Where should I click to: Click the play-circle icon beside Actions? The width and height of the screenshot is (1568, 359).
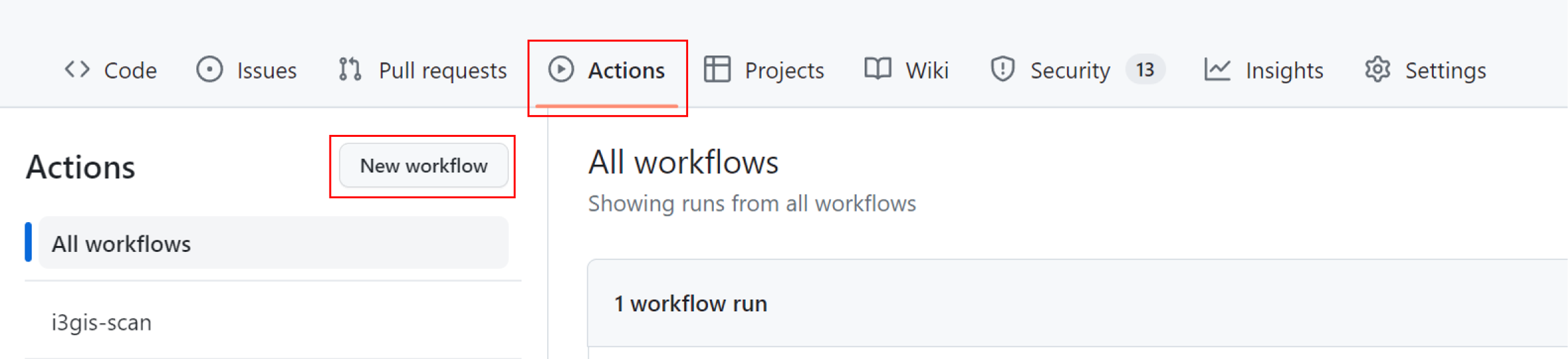tap(561, 69)
